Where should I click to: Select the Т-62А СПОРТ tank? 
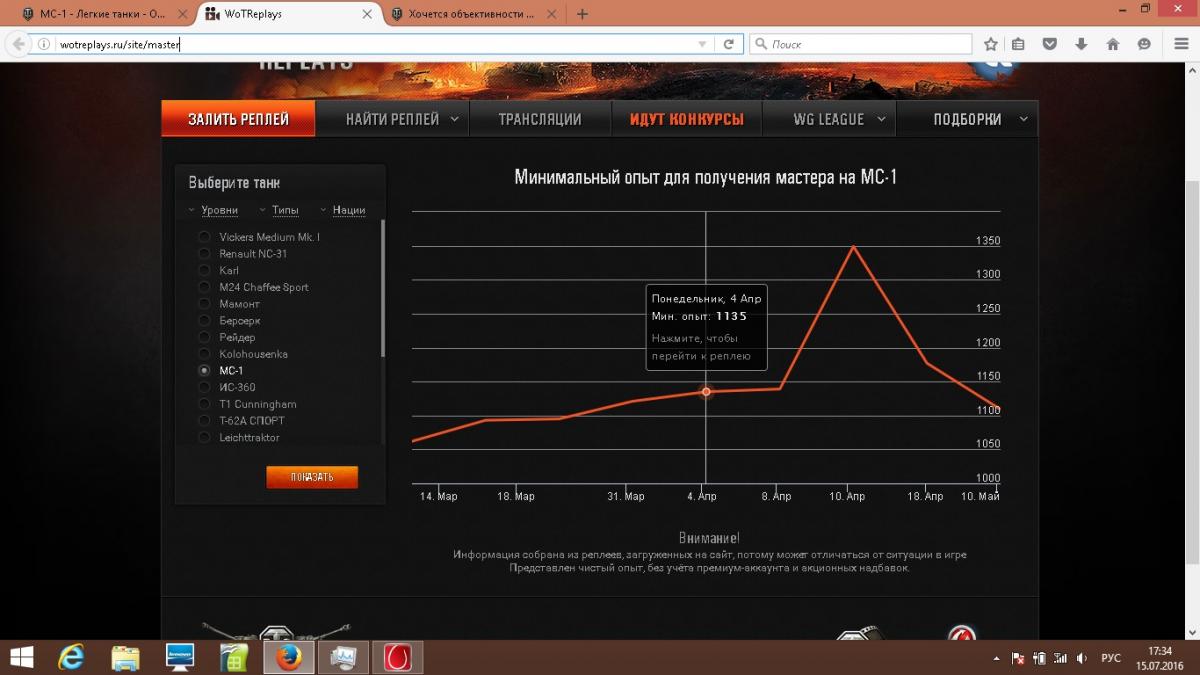tap(204, 421)
